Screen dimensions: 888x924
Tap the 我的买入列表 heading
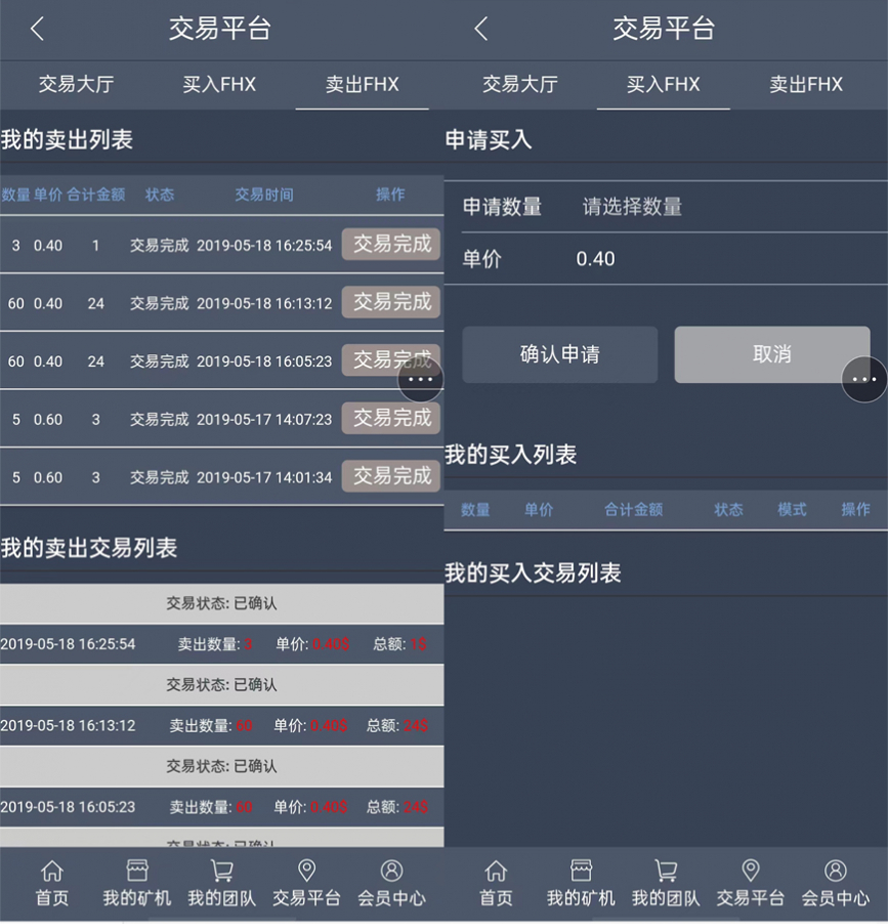point(510,454)
